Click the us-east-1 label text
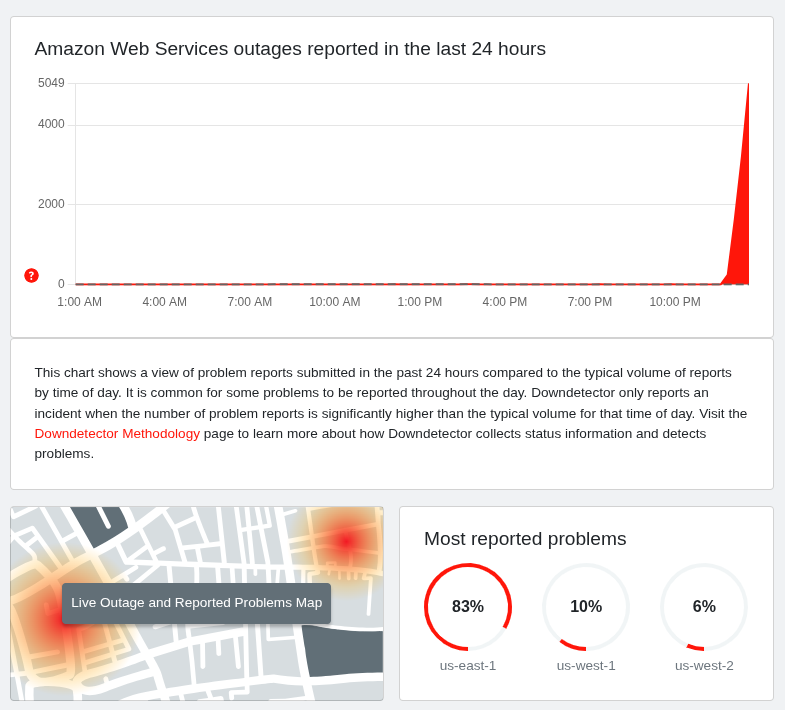The width and height of the screenshot is (785, 710). tap(468, 666)
